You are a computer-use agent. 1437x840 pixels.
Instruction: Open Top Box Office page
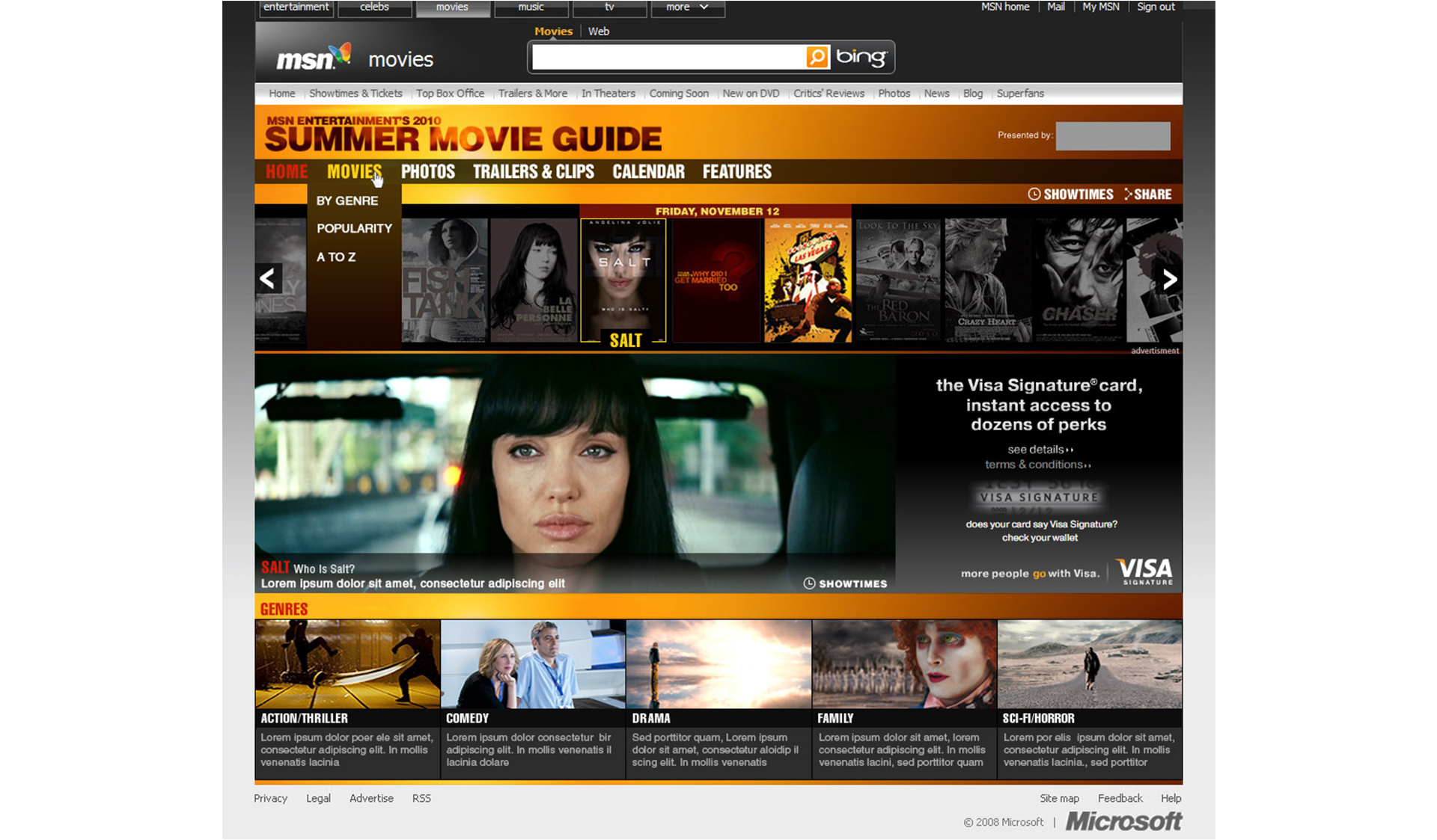pyautogui.click(x=450, y=93)
